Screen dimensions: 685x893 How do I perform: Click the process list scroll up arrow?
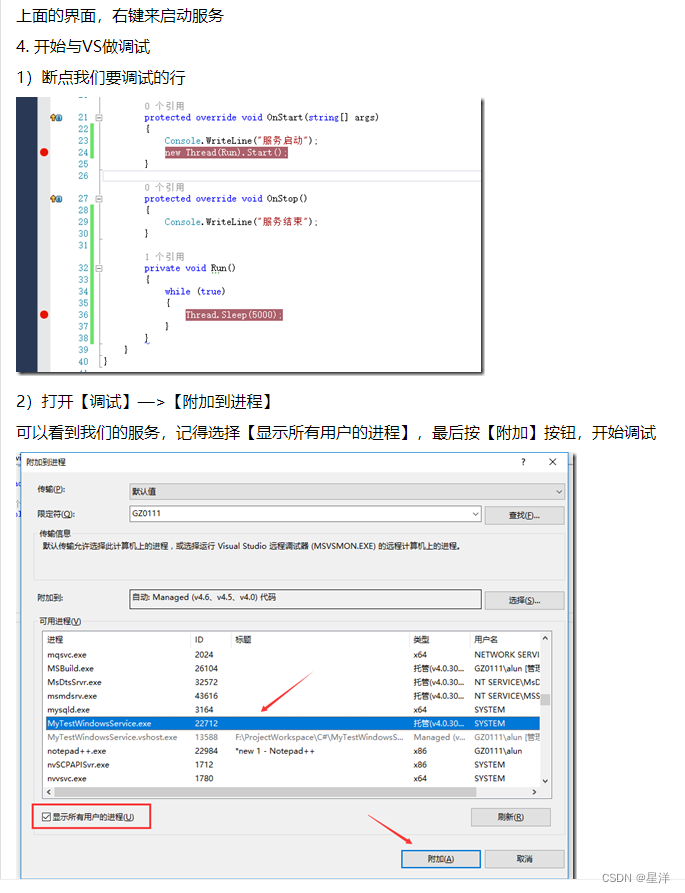click(545, 638)
